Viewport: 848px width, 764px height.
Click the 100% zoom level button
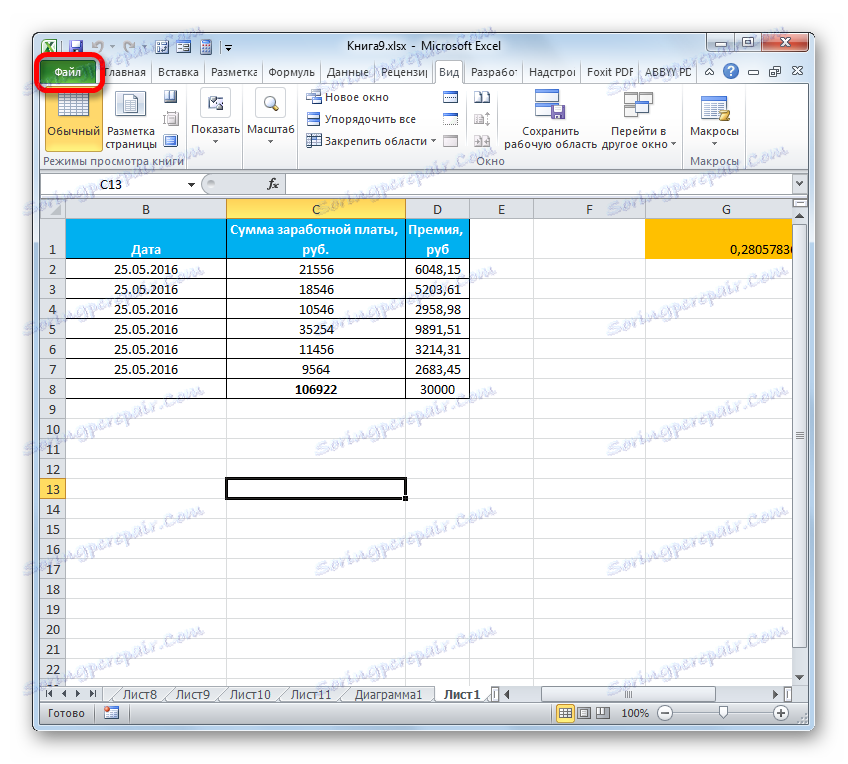[x=634, y=713]
